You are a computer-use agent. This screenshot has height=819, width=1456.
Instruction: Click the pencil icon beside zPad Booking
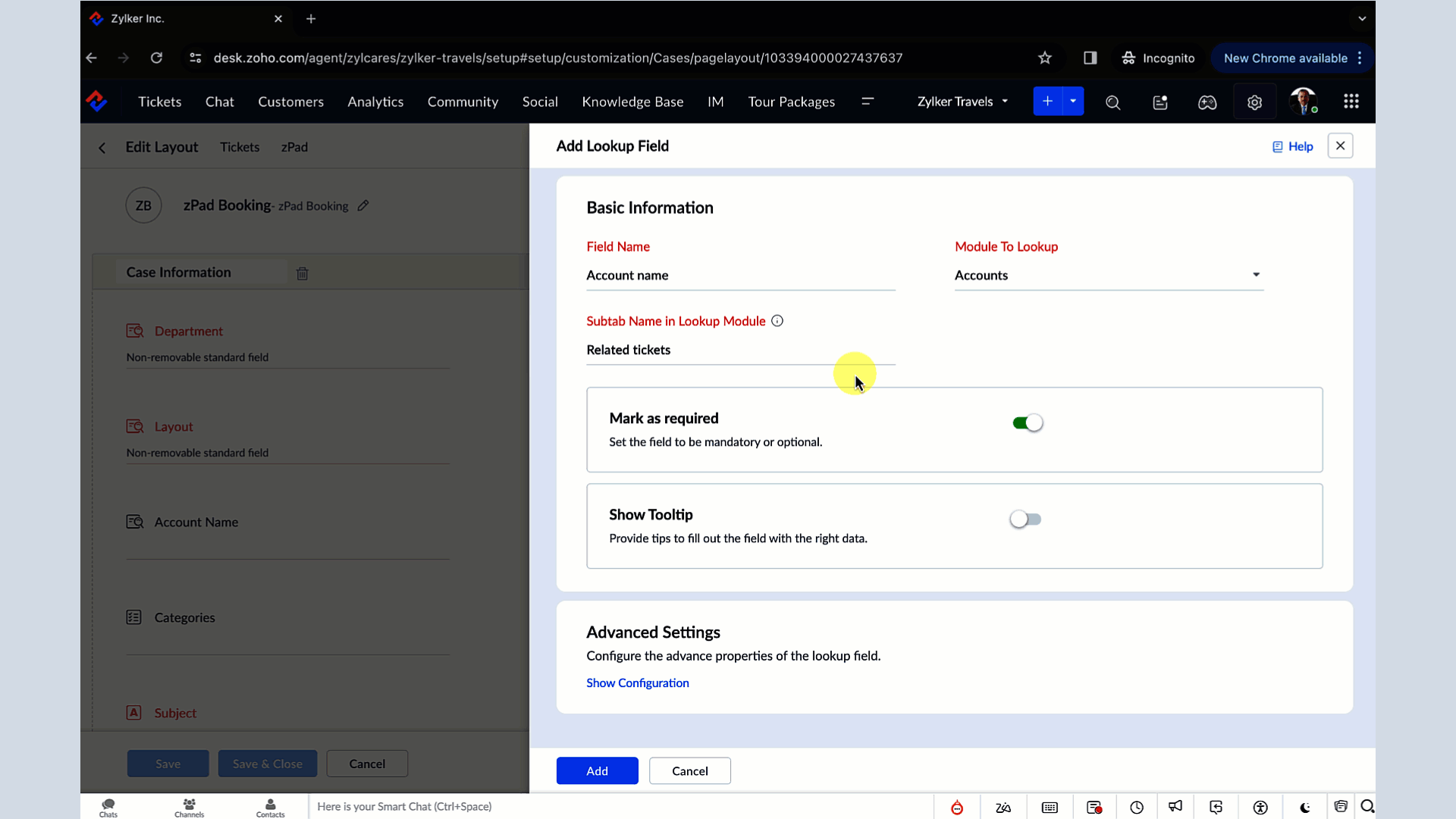coord(363,206)
